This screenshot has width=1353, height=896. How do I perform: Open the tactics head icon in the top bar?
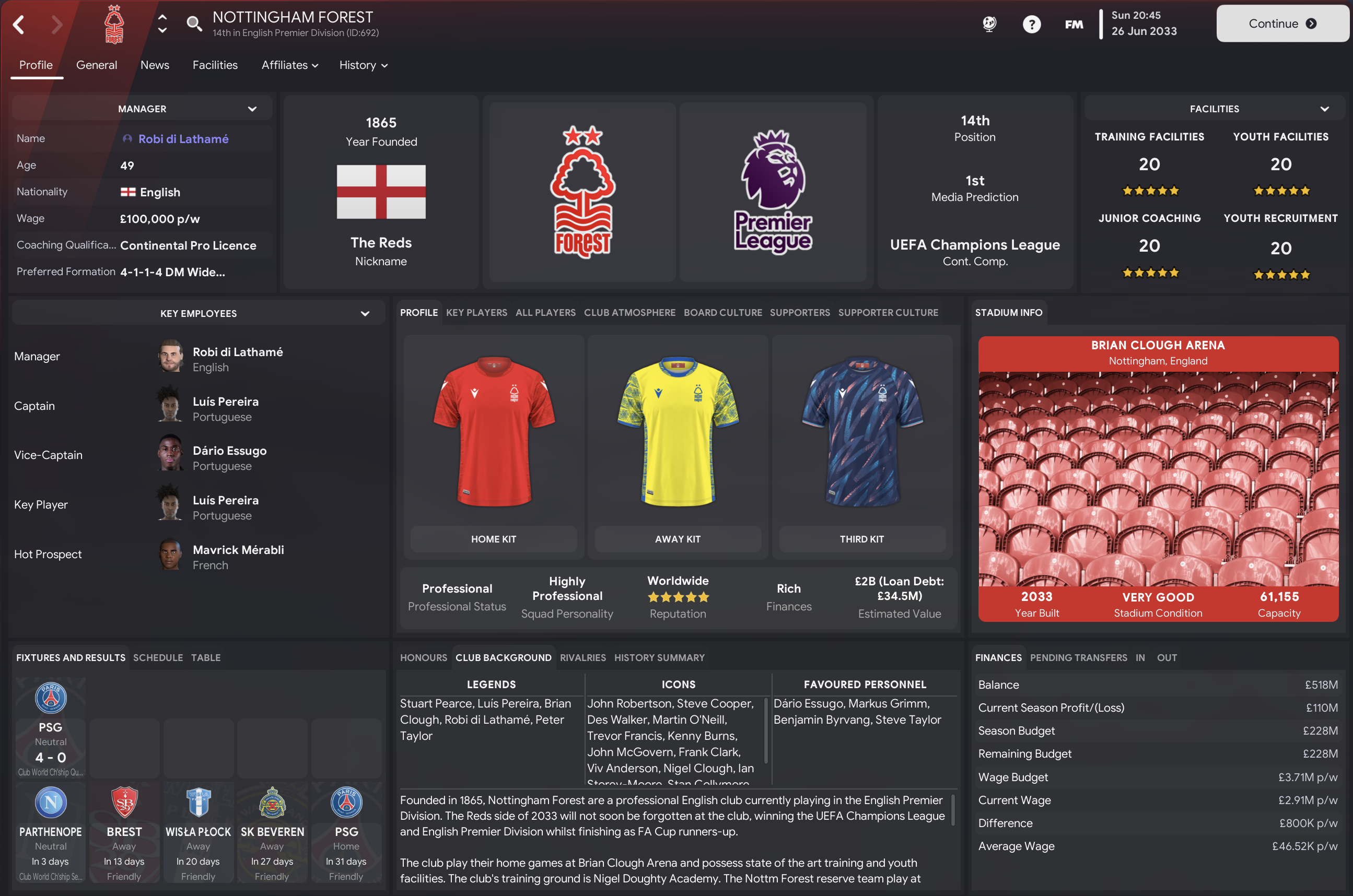click(x=989, y=24)
